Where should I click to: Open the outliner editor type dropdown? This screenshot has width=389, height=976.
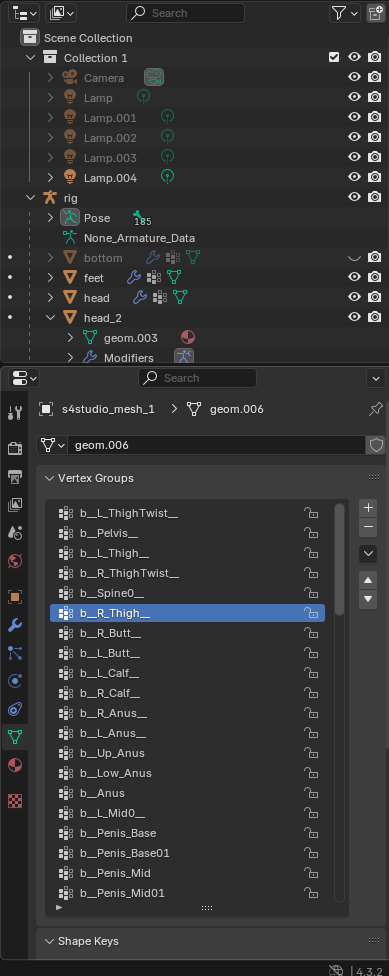point(25,13)
